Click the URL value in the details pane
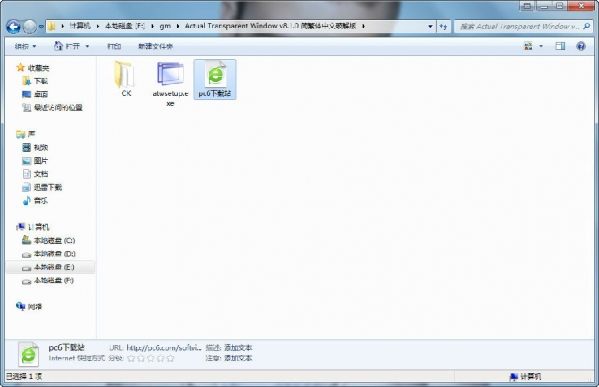Image resolution: width=599 pixels, height=387 pixels. 164,348
